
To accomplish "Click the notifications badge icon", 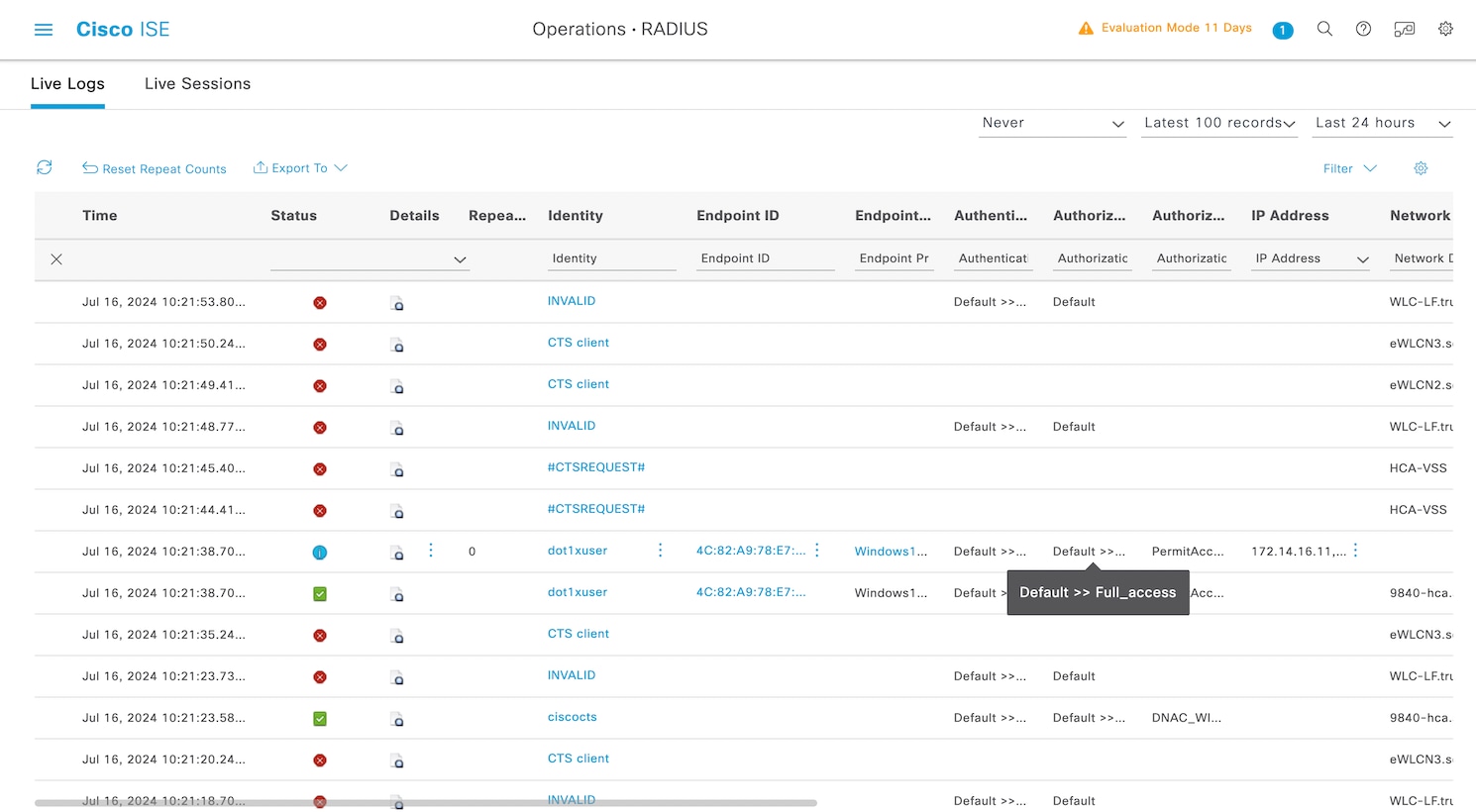I will (x=1283, y=30).
